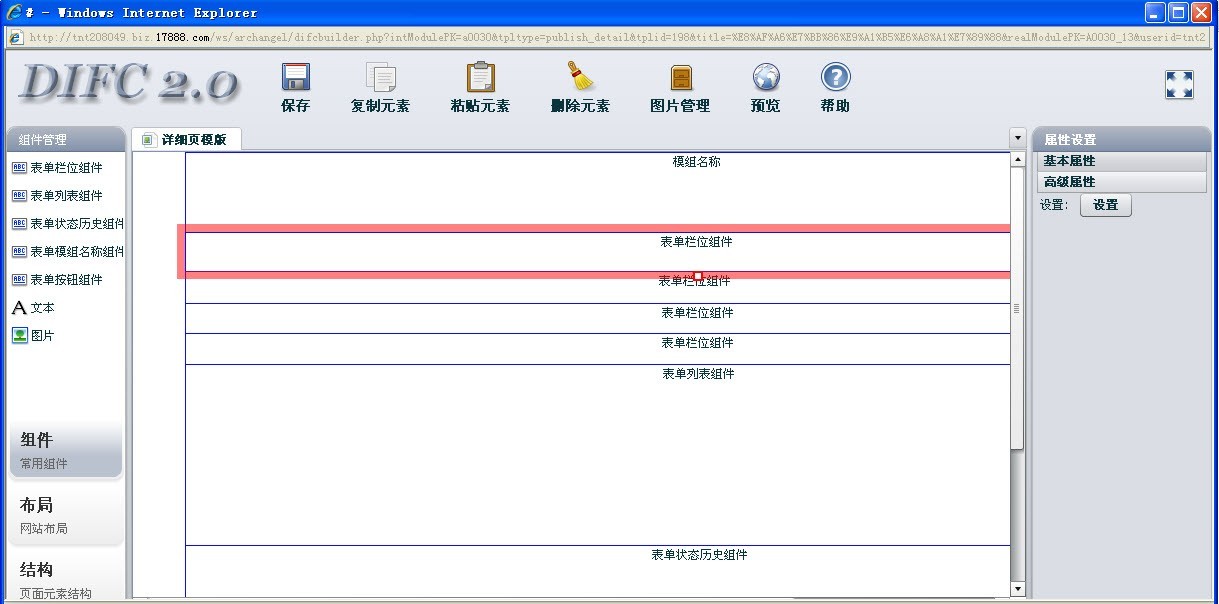
Task: Open Image Management (图片管理) icon
Action: (680, 78)
